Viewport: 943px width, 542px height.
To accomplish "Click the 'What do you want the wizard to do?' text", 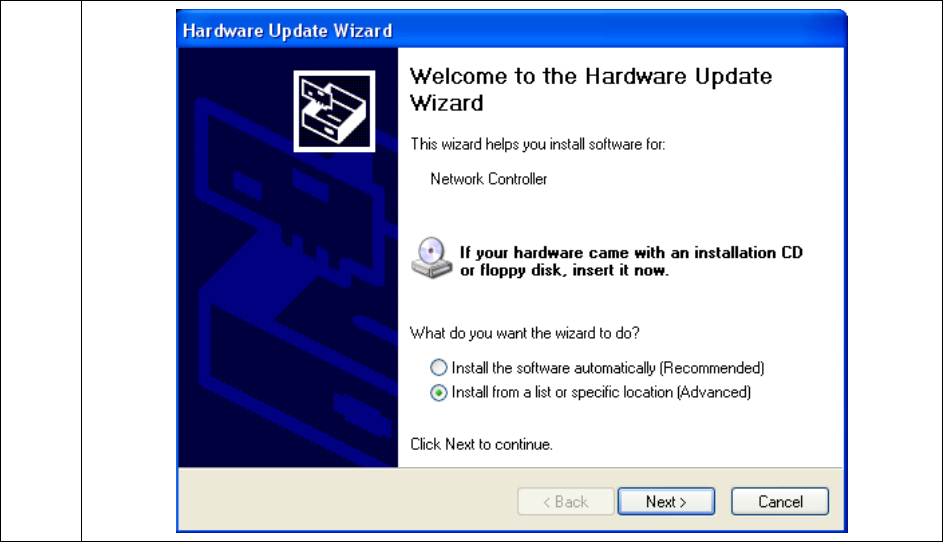I will pyautogui.click(x=524, y=333).
